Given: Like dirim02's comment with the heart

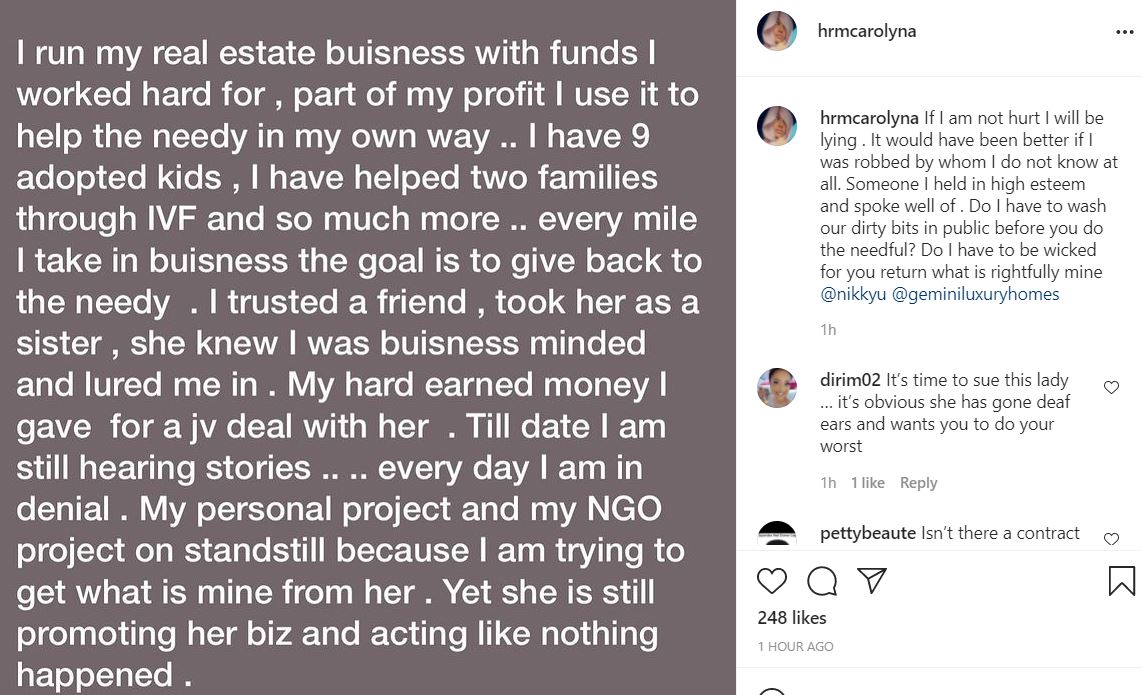Looking at the screenshot, I should pyautogui.click(x=1111, y=387).
